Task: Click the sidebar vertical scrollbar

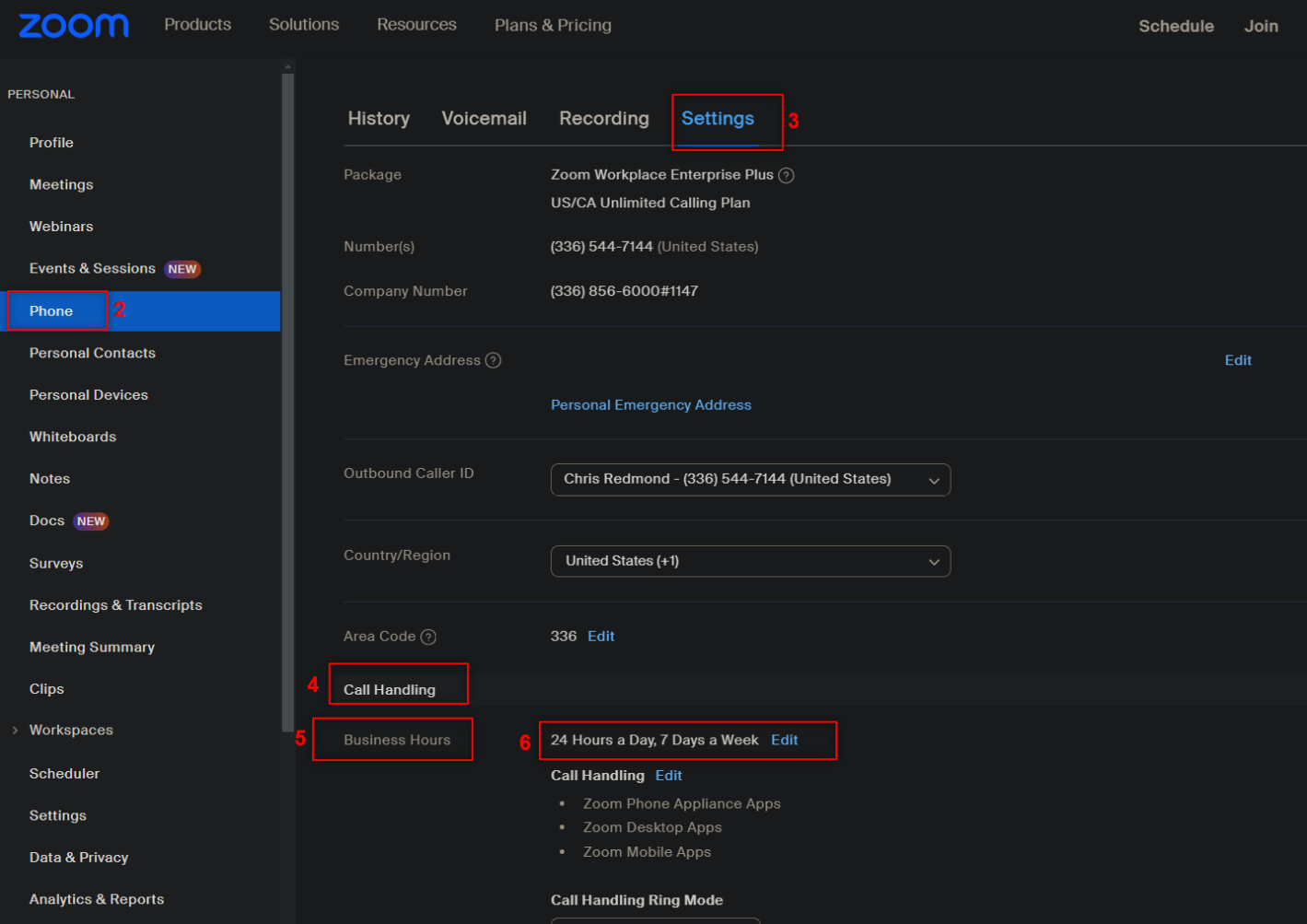Action: tap(287, 403)
